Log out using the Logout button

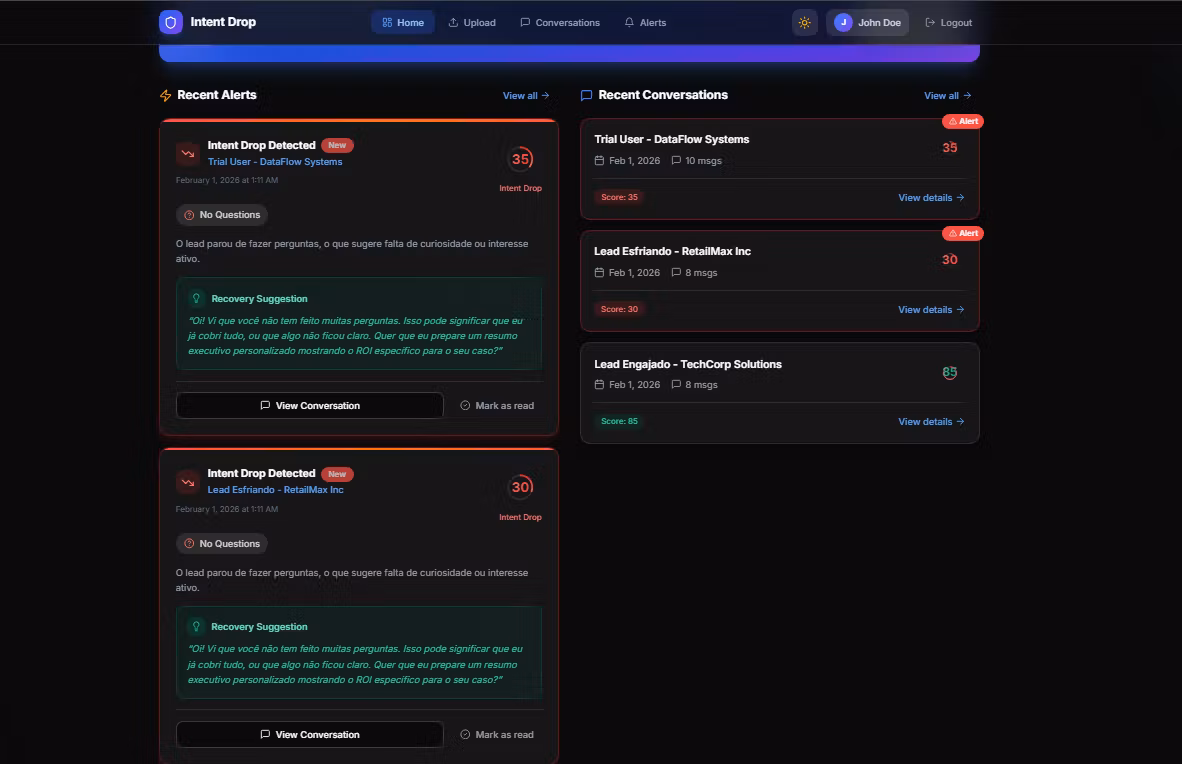948,23
